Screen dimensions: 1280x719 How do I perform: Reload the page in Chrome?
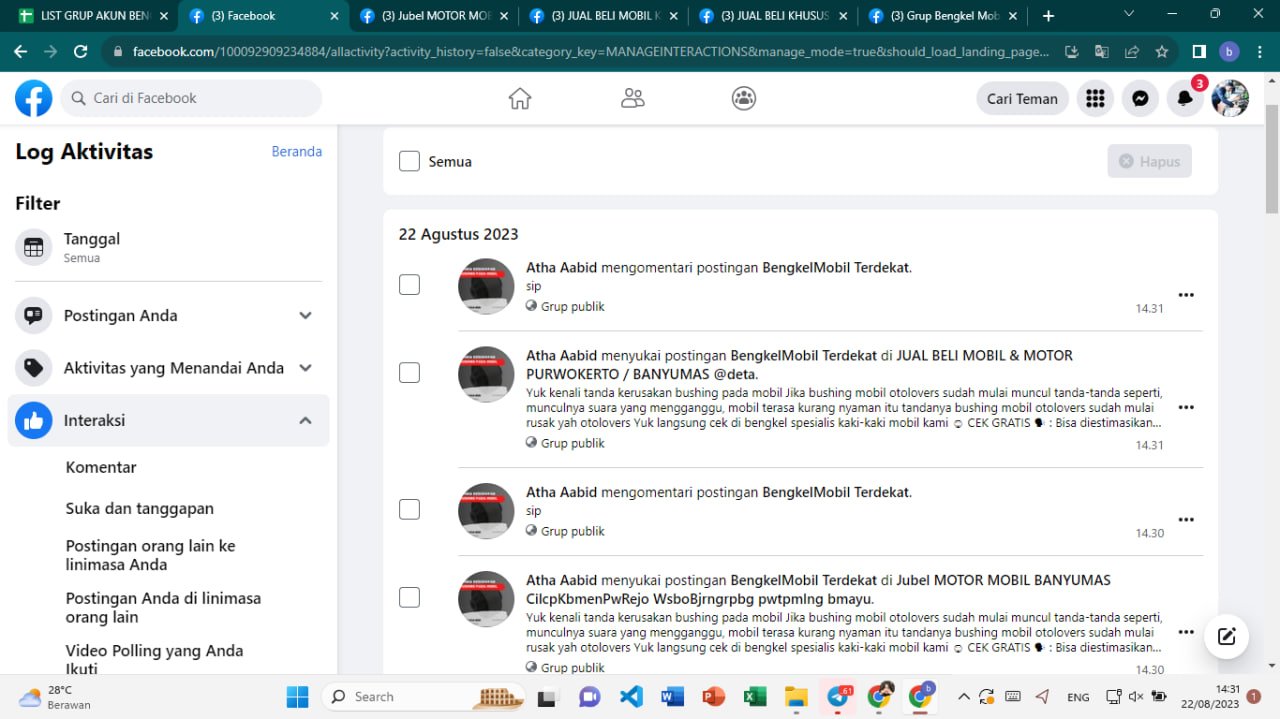80,51
